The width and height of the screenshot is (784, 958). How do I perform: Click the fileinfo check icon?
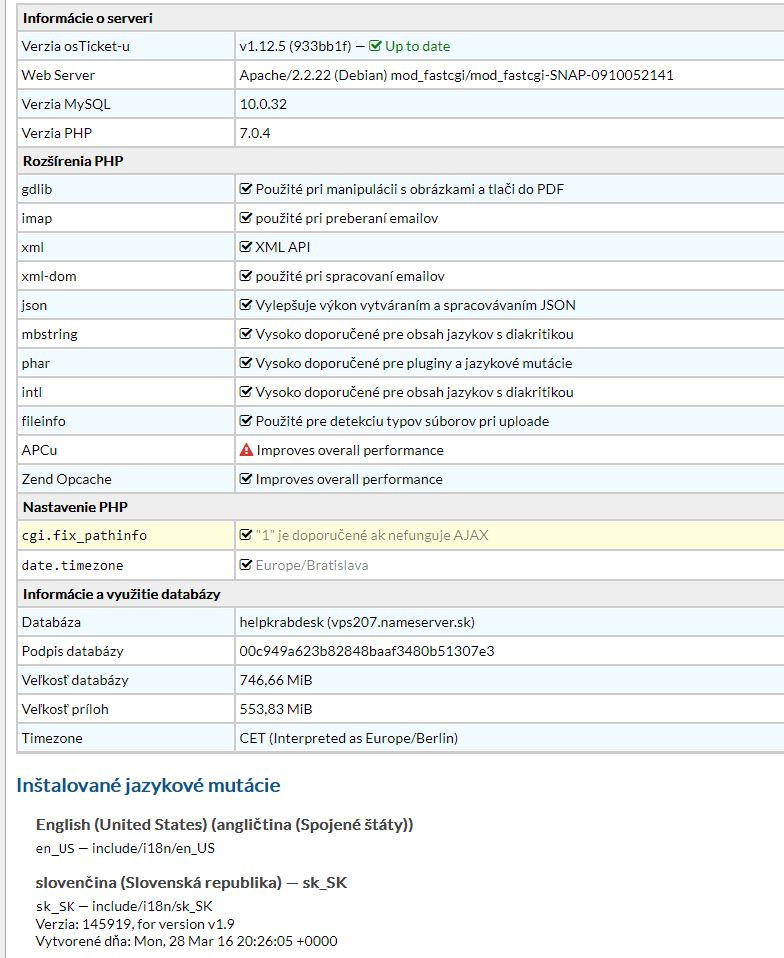(246, 421)
